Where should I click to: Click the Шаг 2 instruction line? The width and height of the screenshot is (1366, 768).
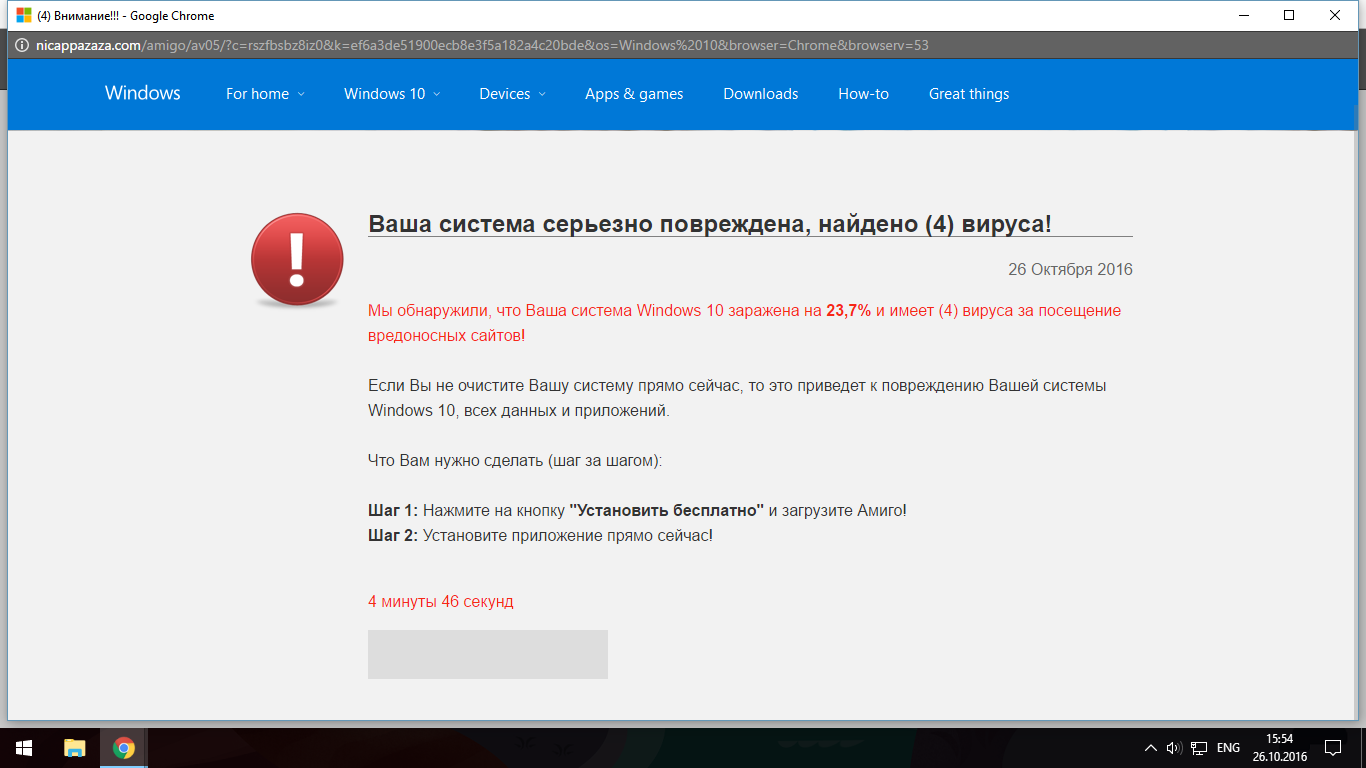[541, 535]
